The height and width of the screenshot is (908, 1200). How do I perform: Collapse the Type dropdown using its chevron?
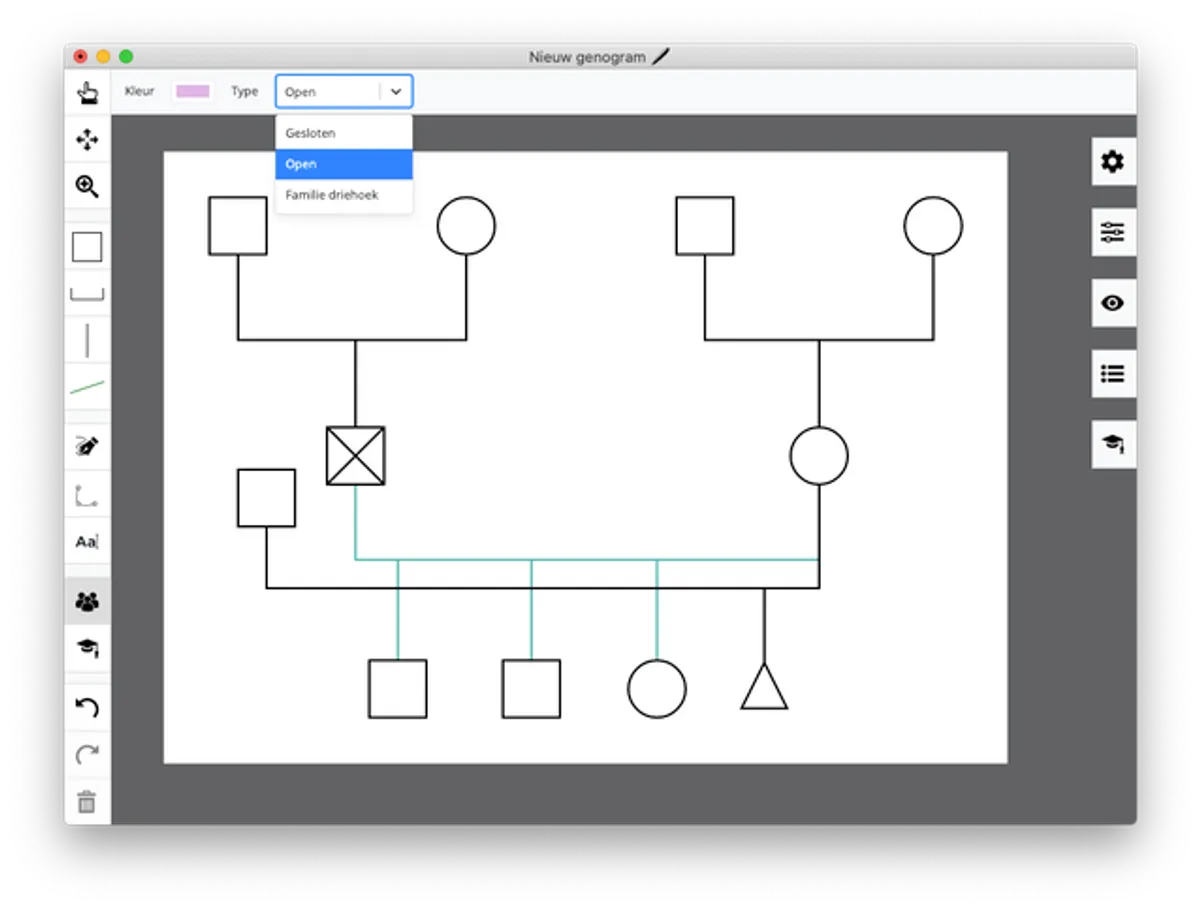tap(396, 92)
